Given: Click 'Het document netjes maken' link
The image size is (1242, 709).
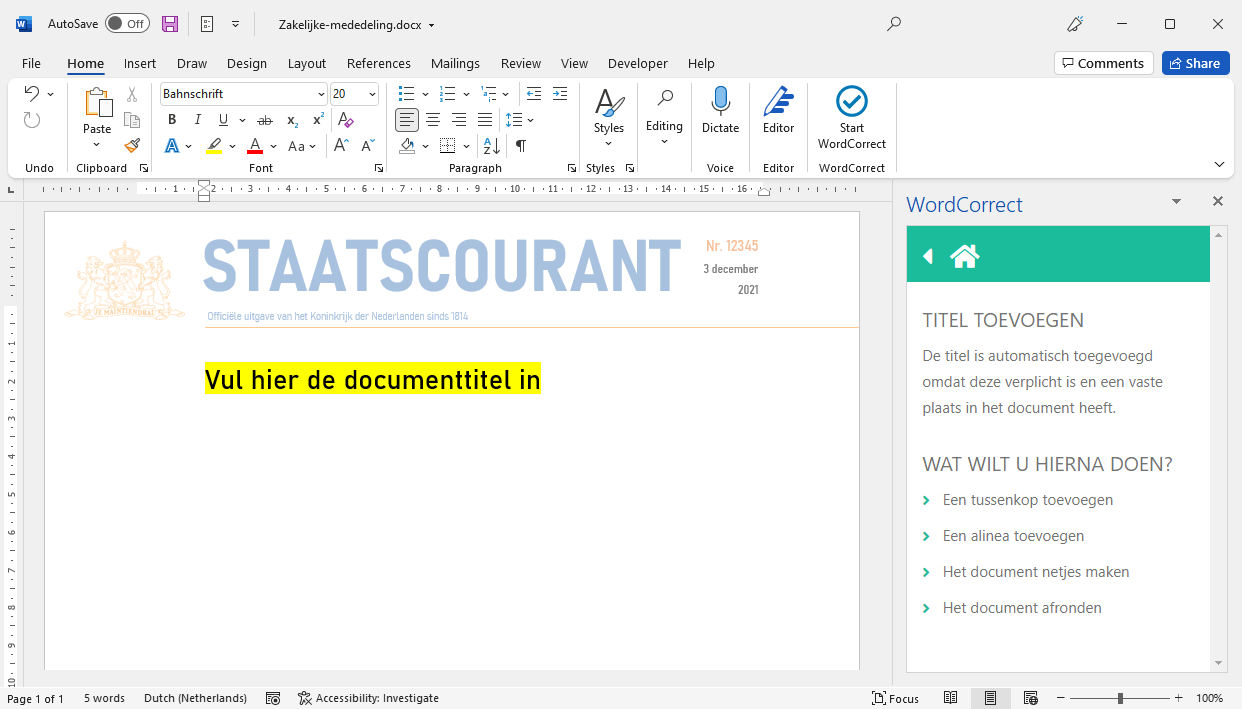Looking at the screenshot, I should [1036, 572].
